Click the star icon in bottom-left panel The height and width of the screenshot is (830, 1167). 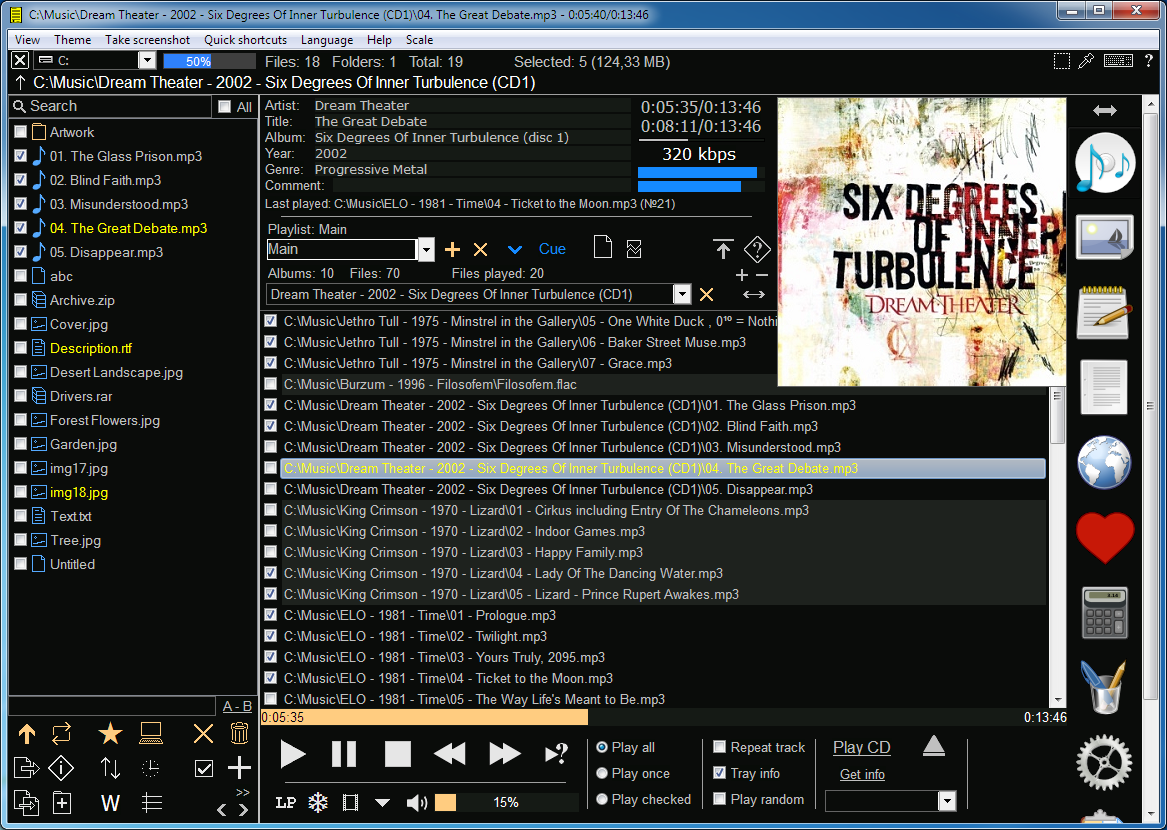(110, 734)
